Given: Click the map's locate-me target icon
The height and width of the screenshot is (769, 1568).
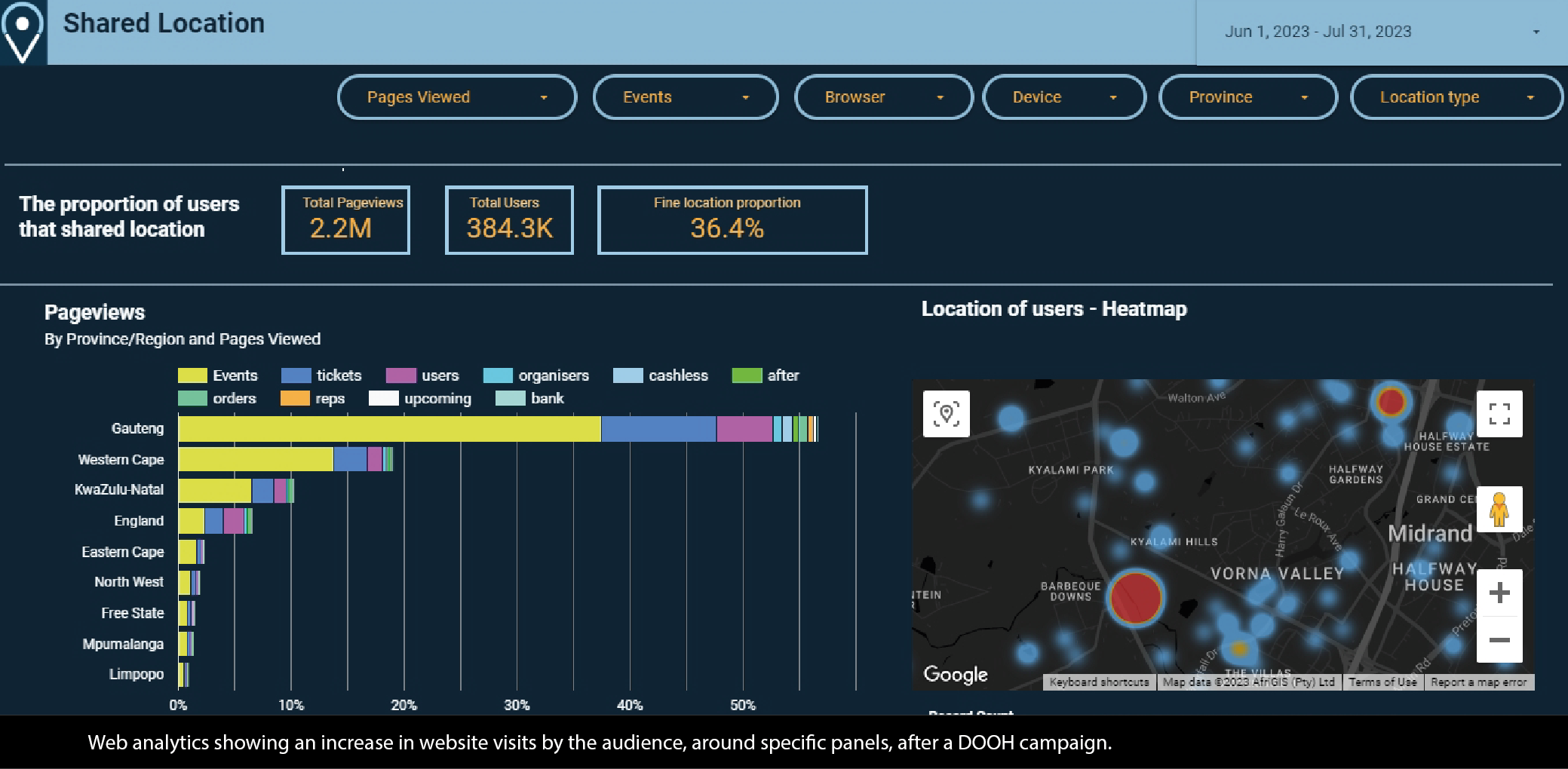Looking at the screenshot, I should point(947,413).
